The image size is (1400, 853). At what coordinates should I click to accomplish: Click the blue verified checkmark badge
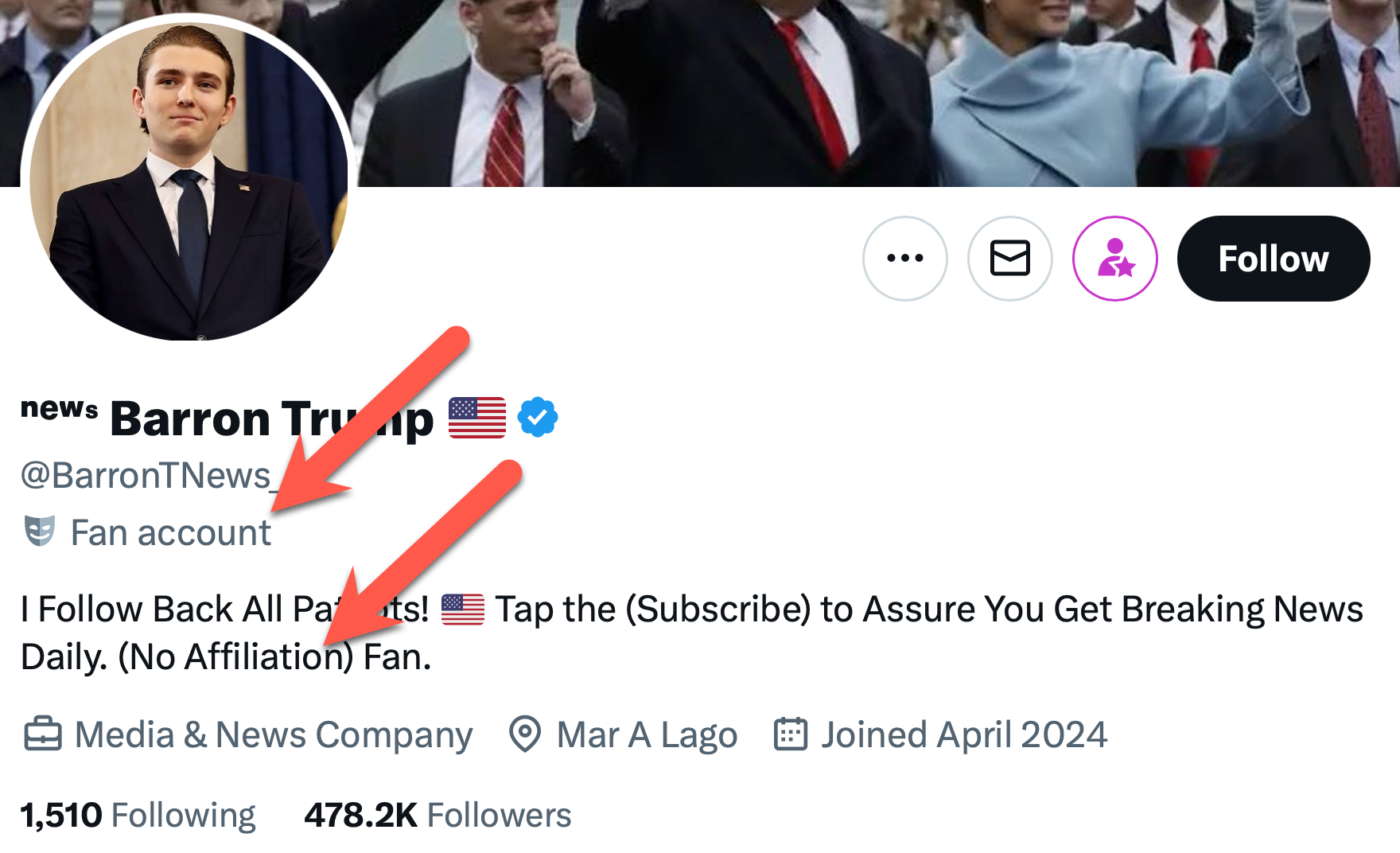(538, 417)
